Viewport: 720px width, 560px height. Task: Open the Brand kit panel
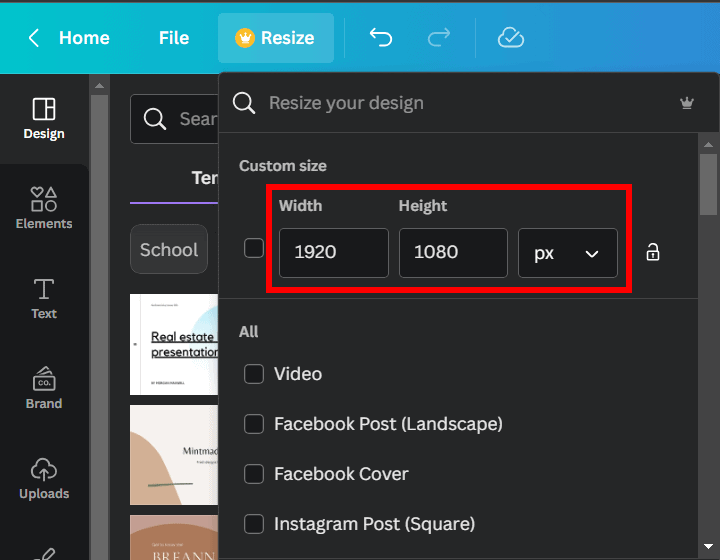point(44,388)
